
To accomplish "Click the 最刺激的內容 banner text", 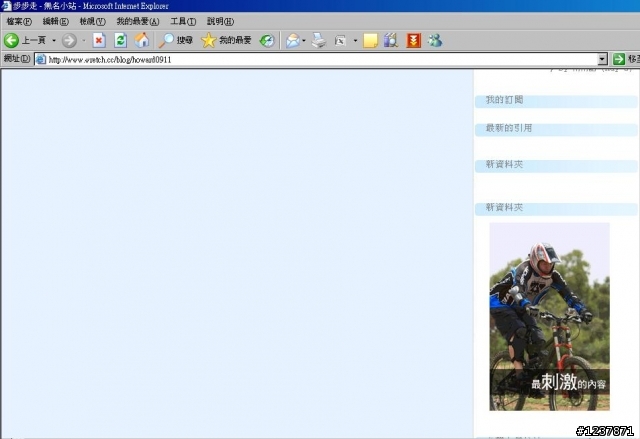I will [569, 383].
